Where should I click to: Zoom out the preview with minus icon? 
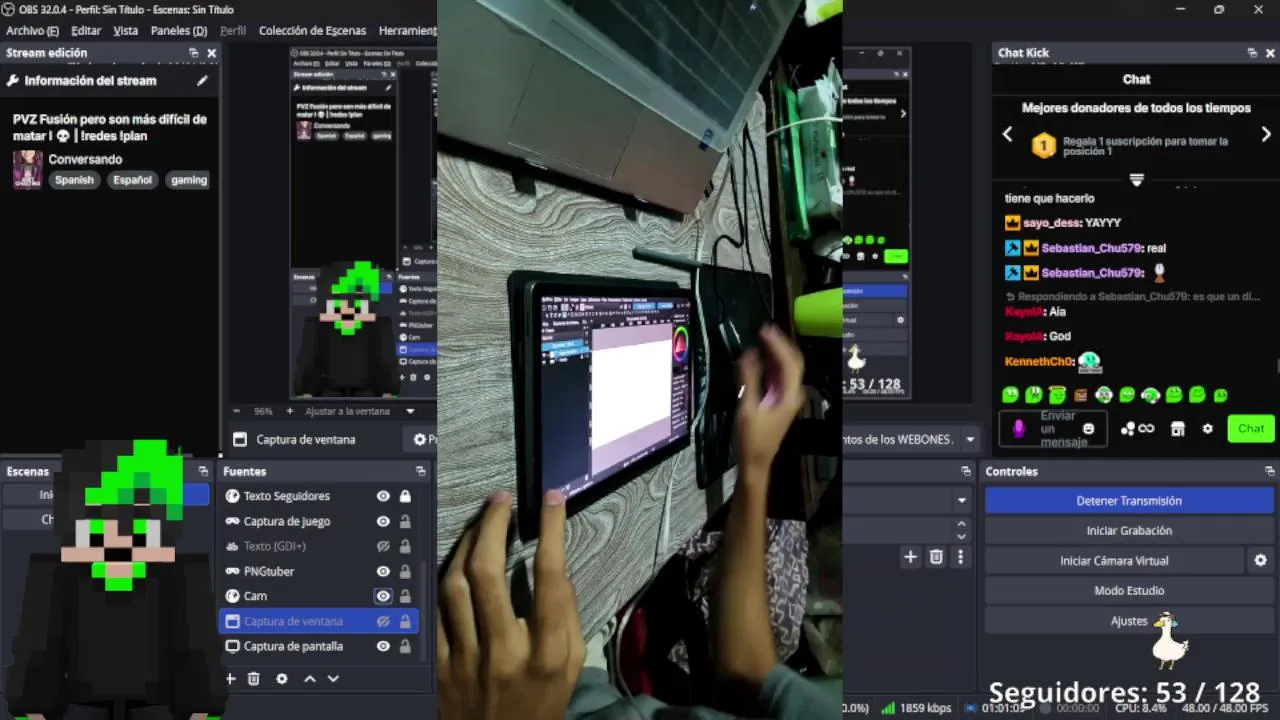click(x=237, y=411)
